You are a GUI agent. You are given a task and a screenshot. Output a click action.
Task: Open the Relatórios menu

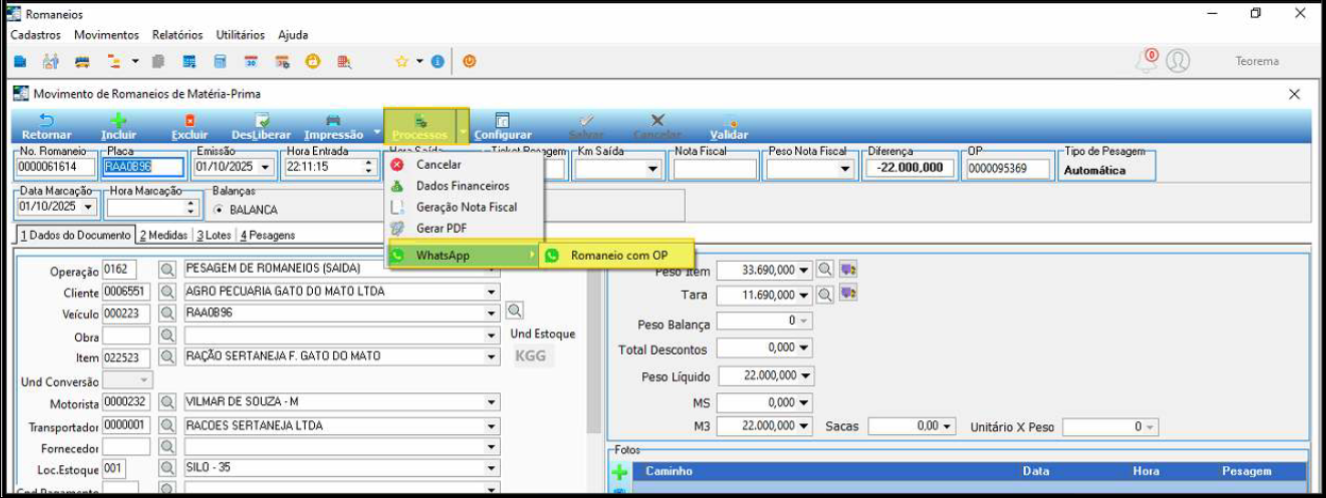point(176,34)
